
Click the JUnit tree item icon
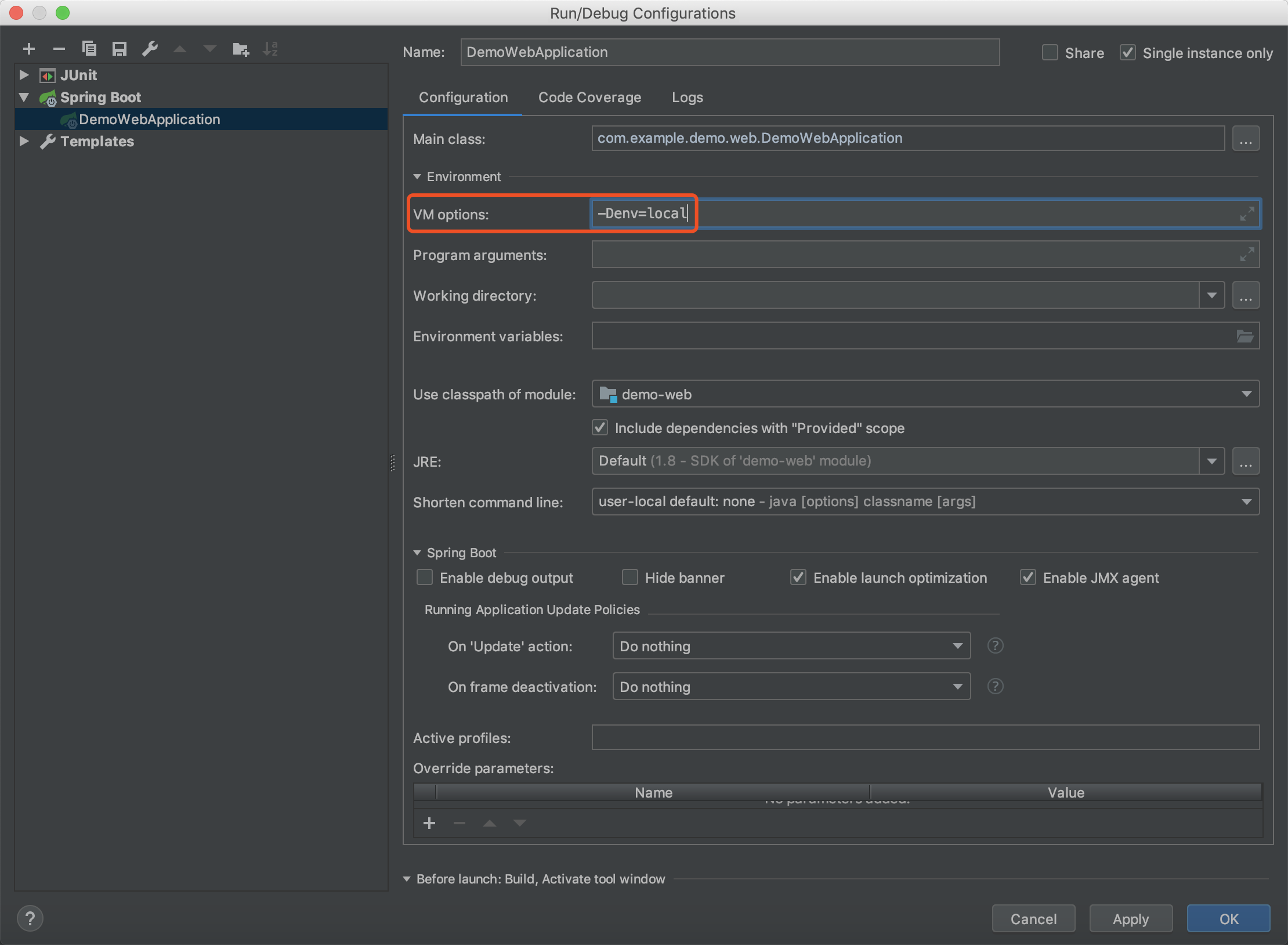point(46,76)
